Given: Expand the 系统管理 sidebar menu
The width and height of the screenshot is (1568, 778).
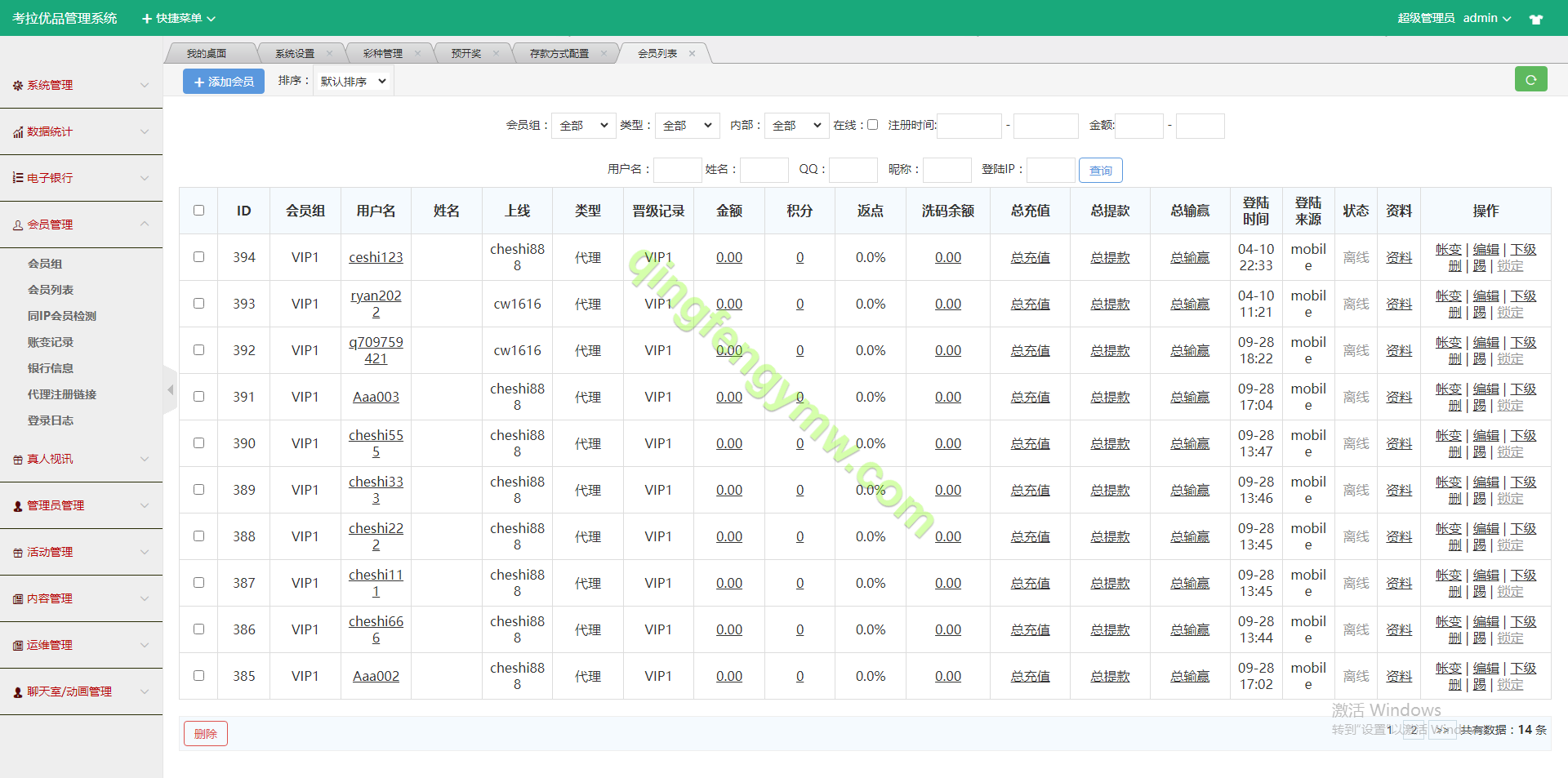Looking at the screenshot, I should (81, 85).
